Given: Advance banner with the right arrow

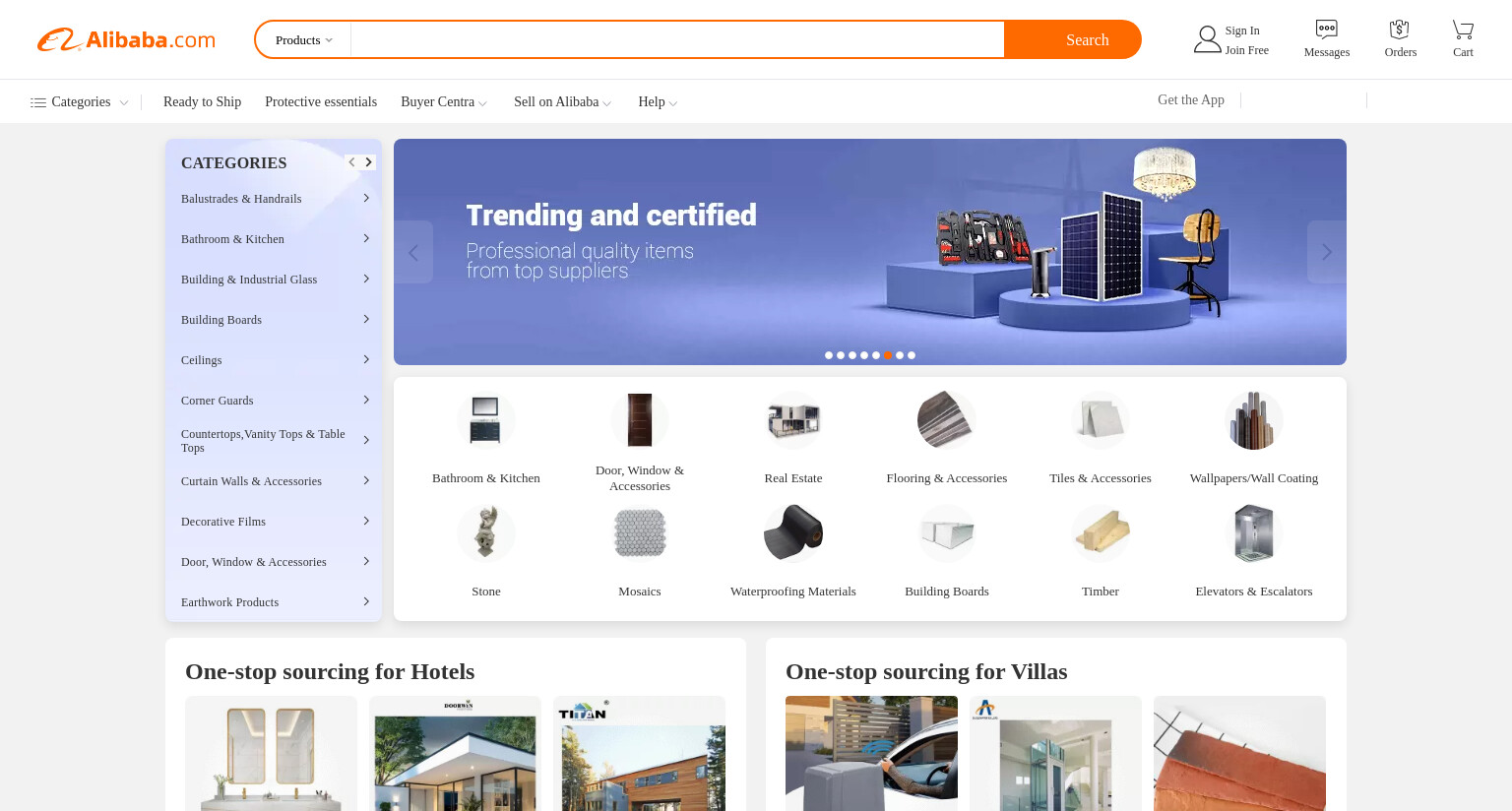Looking at the screenshot, I should coord(1327,252).
